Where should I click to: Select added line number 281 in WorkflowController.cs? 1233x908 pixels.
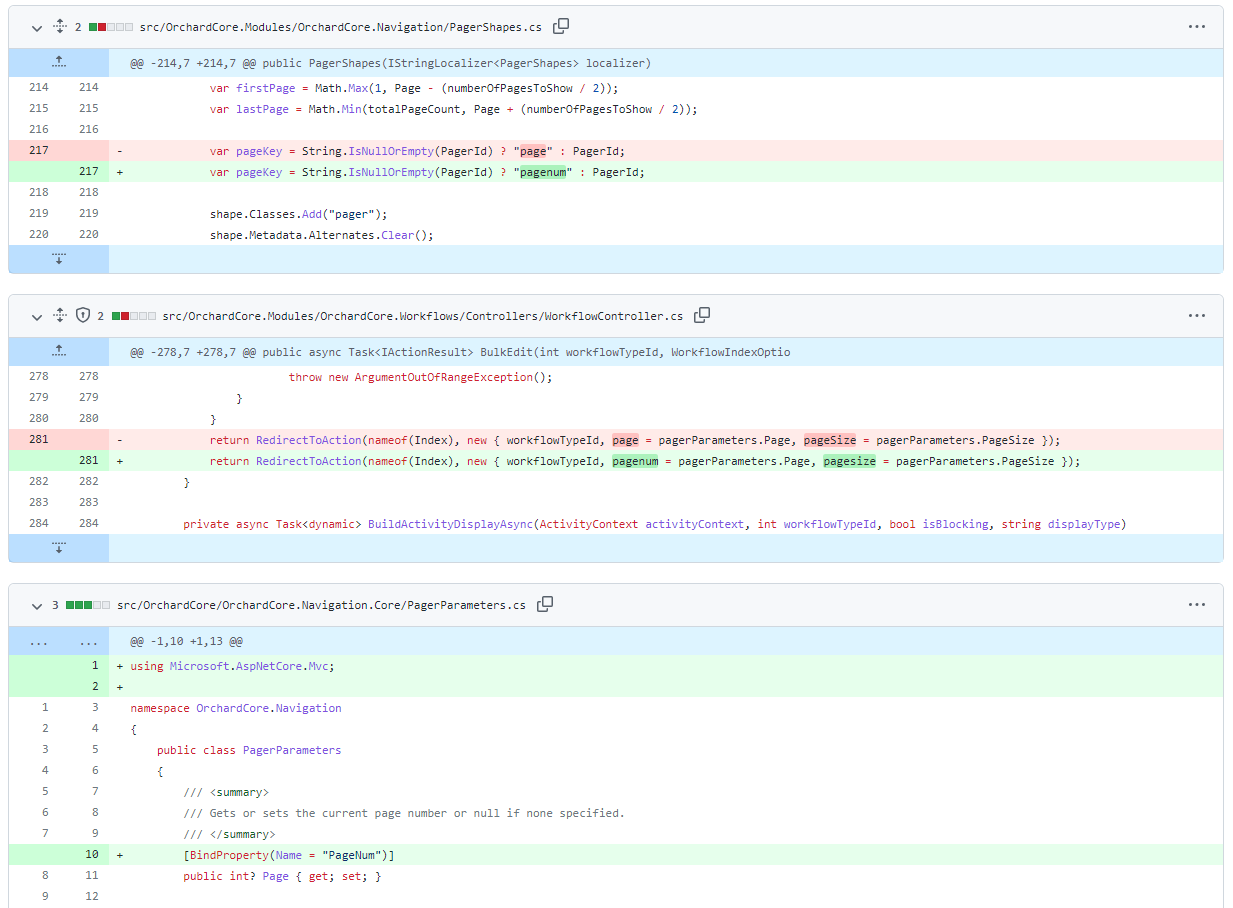click(x=89, y=461)
